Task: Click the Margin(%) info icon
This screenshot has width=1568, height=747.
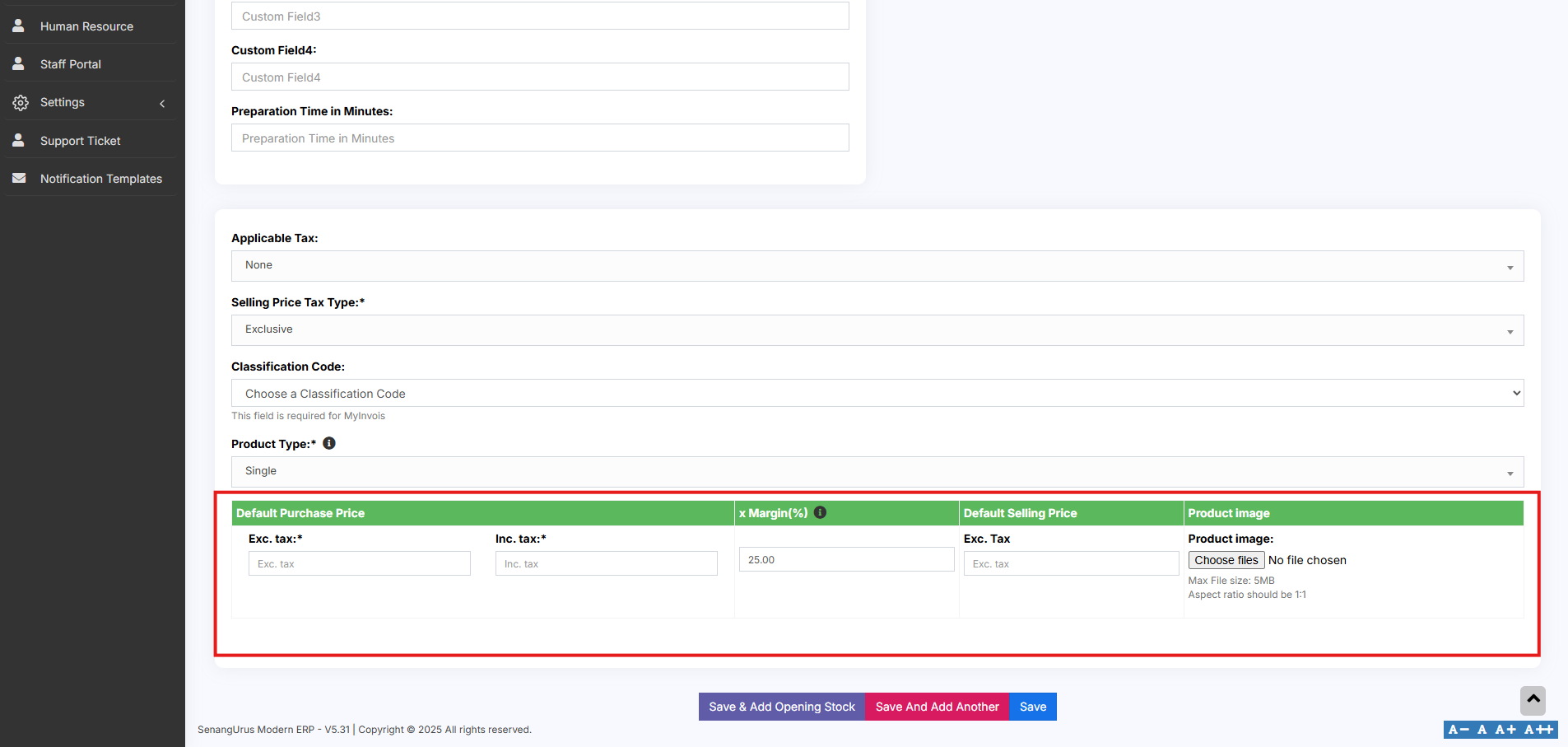Action: (820, 512)
